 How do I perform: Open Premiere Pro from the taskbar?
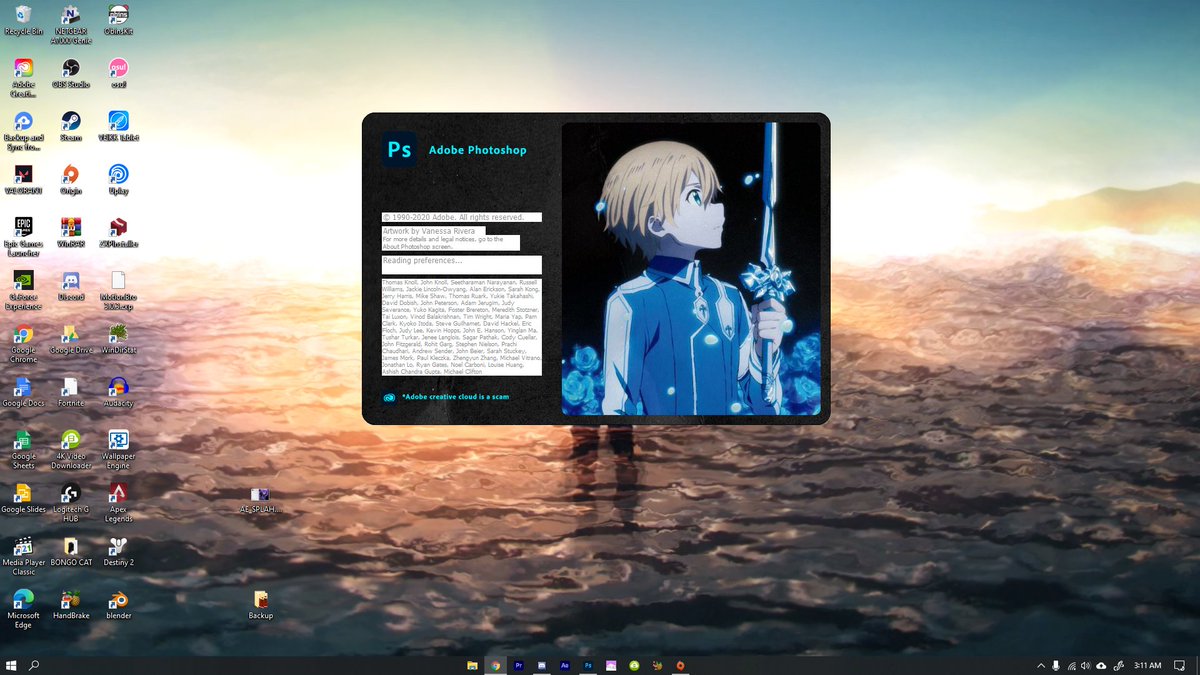(x=519, y=665)
